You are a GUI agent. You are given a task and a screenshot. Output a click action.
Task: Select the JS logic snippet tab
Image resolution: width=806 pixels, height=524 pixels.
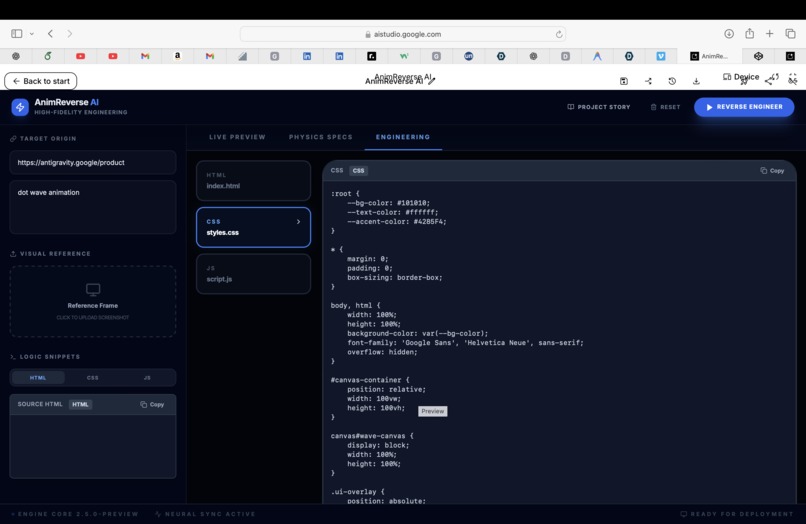(147, 378)
